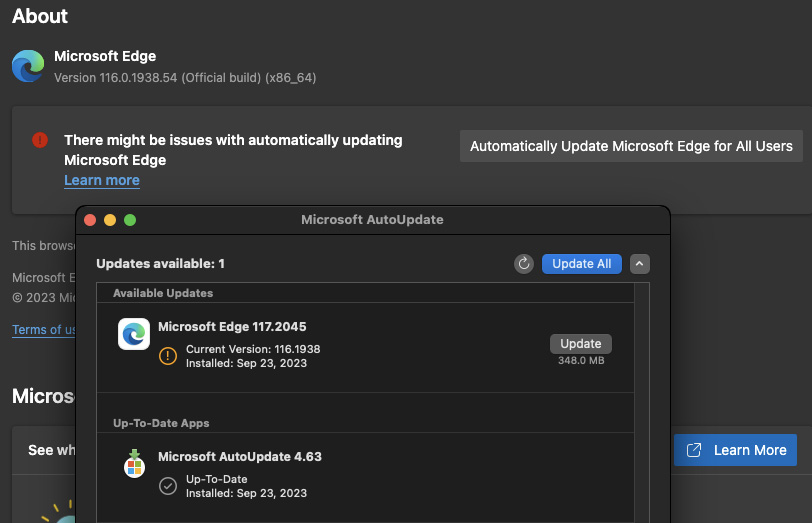Screen dimensions: 812x523
Task: Click the circular check-for-updates refresh icon
Action: click(x=524, y=264)
